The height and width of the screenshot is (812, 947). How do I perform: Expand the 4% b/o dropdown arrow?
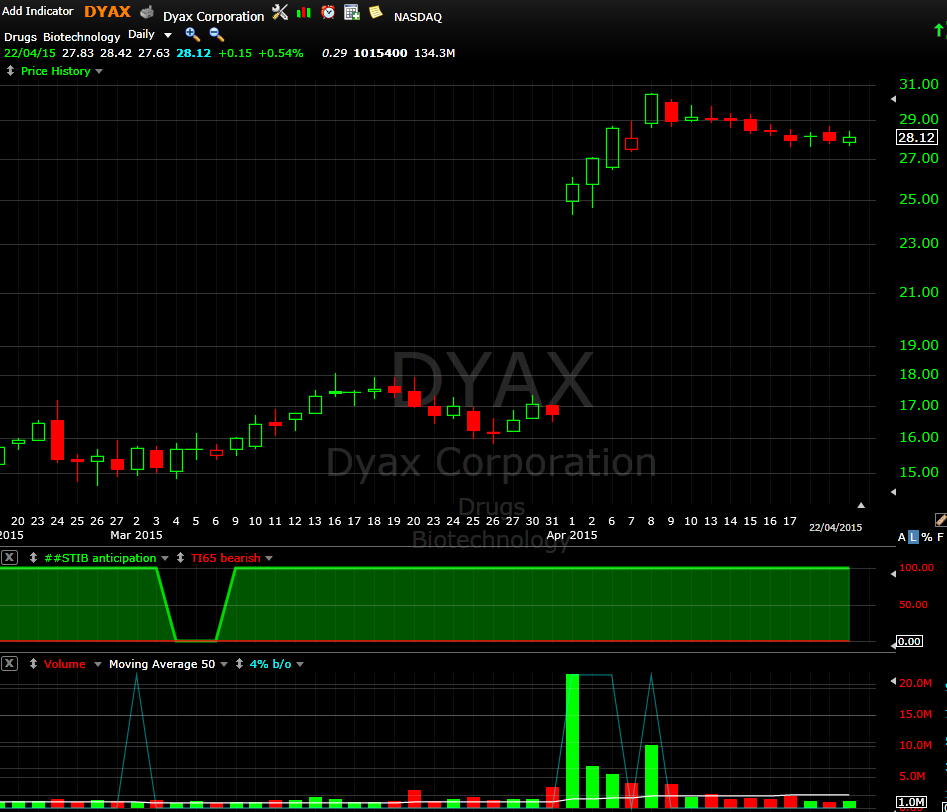300,665
